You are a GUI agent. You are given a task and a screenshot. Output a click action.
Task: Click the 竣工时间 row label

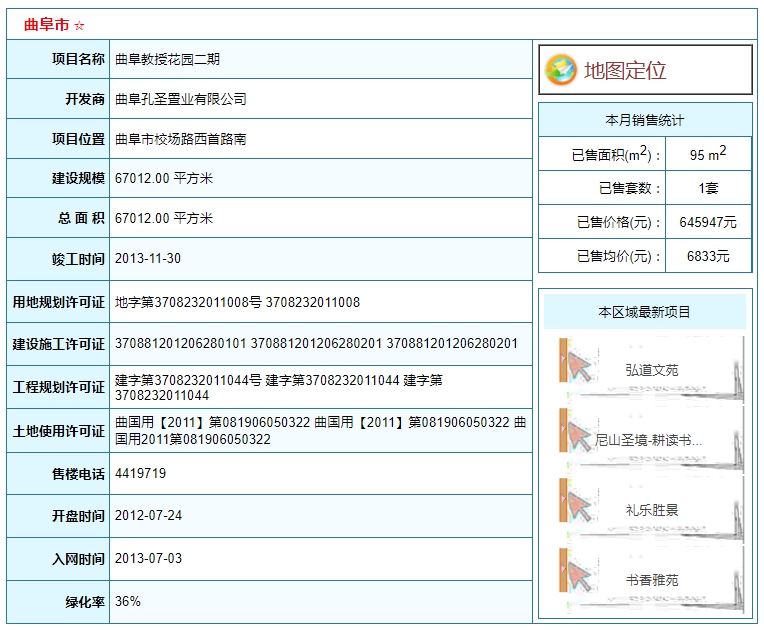(78, 259)
